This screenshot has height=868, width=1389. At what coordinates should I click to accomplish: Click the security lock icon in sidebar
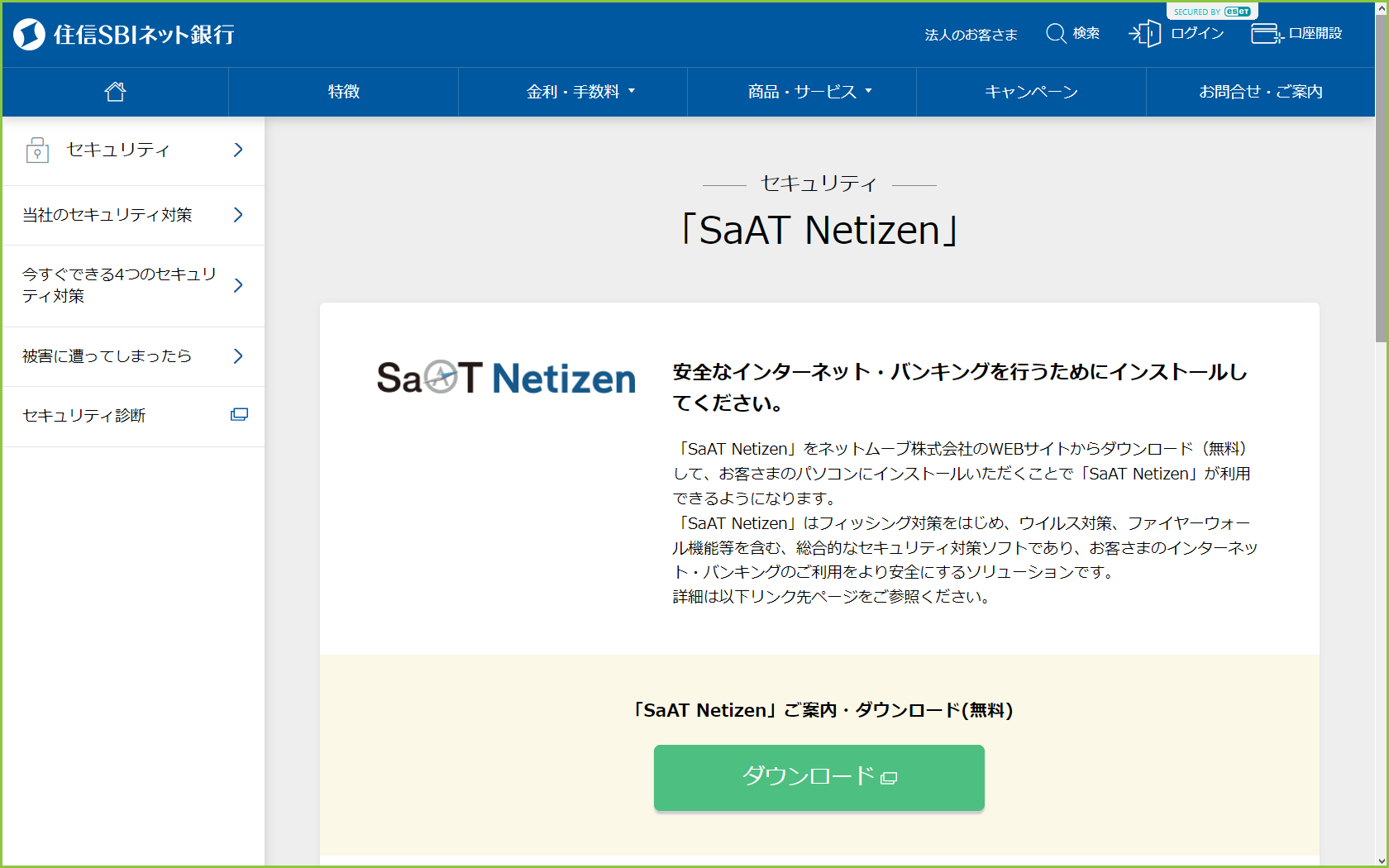tap(37, 150)
